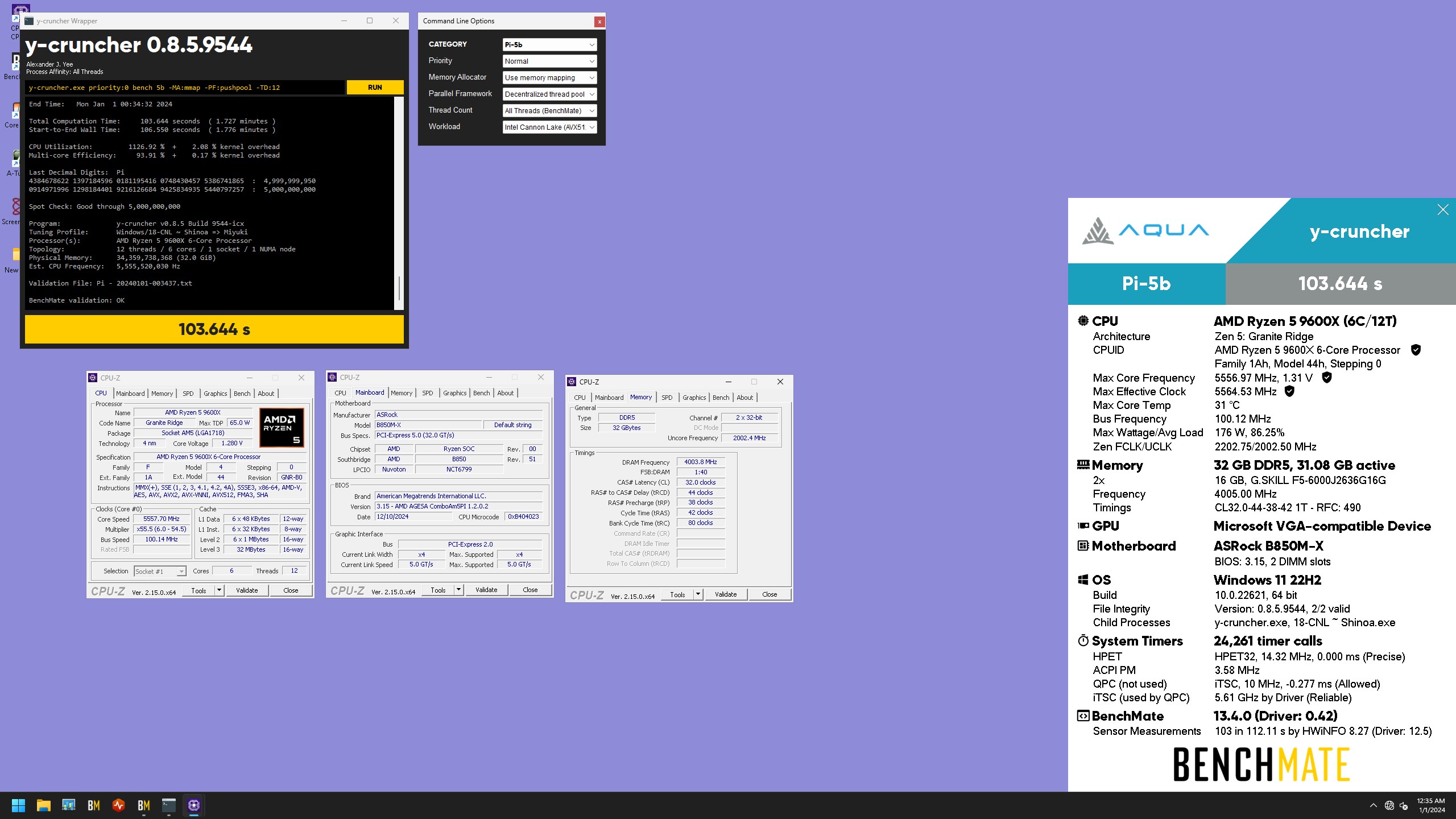
Task: Click the shield badge beside Max Core Frequency
Action: [x=1326, y=377]
